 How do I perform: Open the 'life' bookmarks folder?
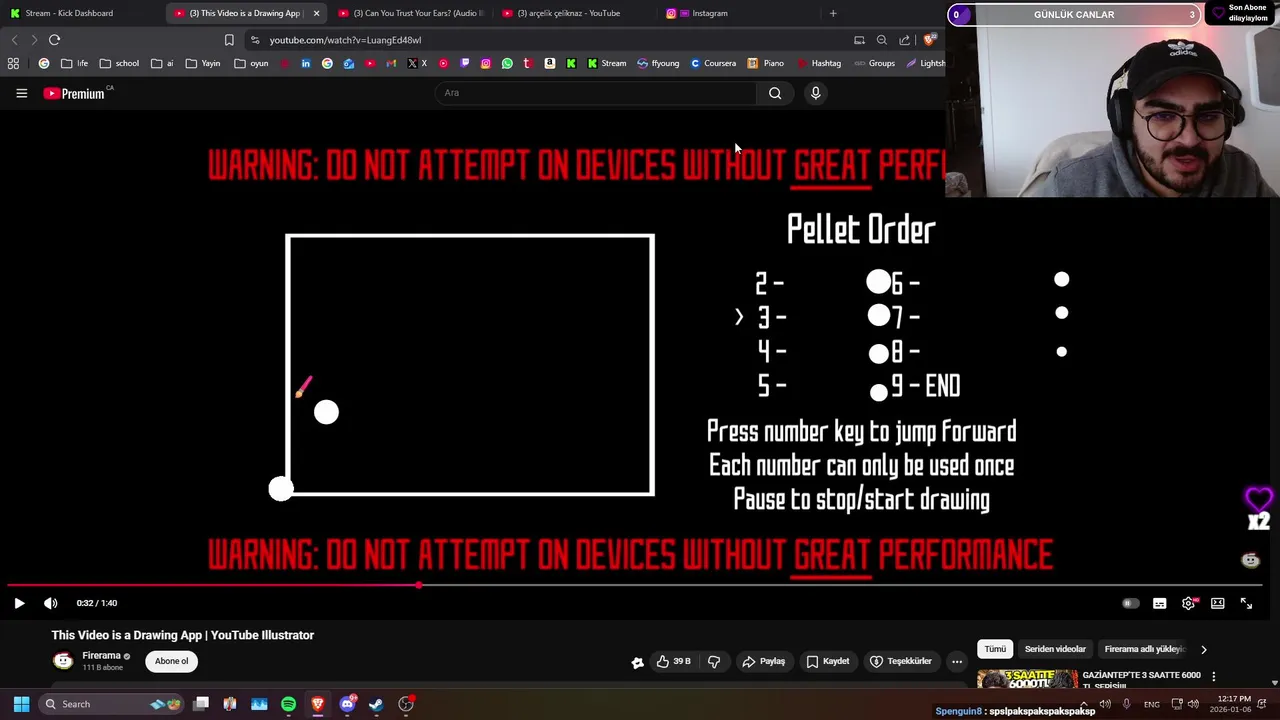click(74, 63)
